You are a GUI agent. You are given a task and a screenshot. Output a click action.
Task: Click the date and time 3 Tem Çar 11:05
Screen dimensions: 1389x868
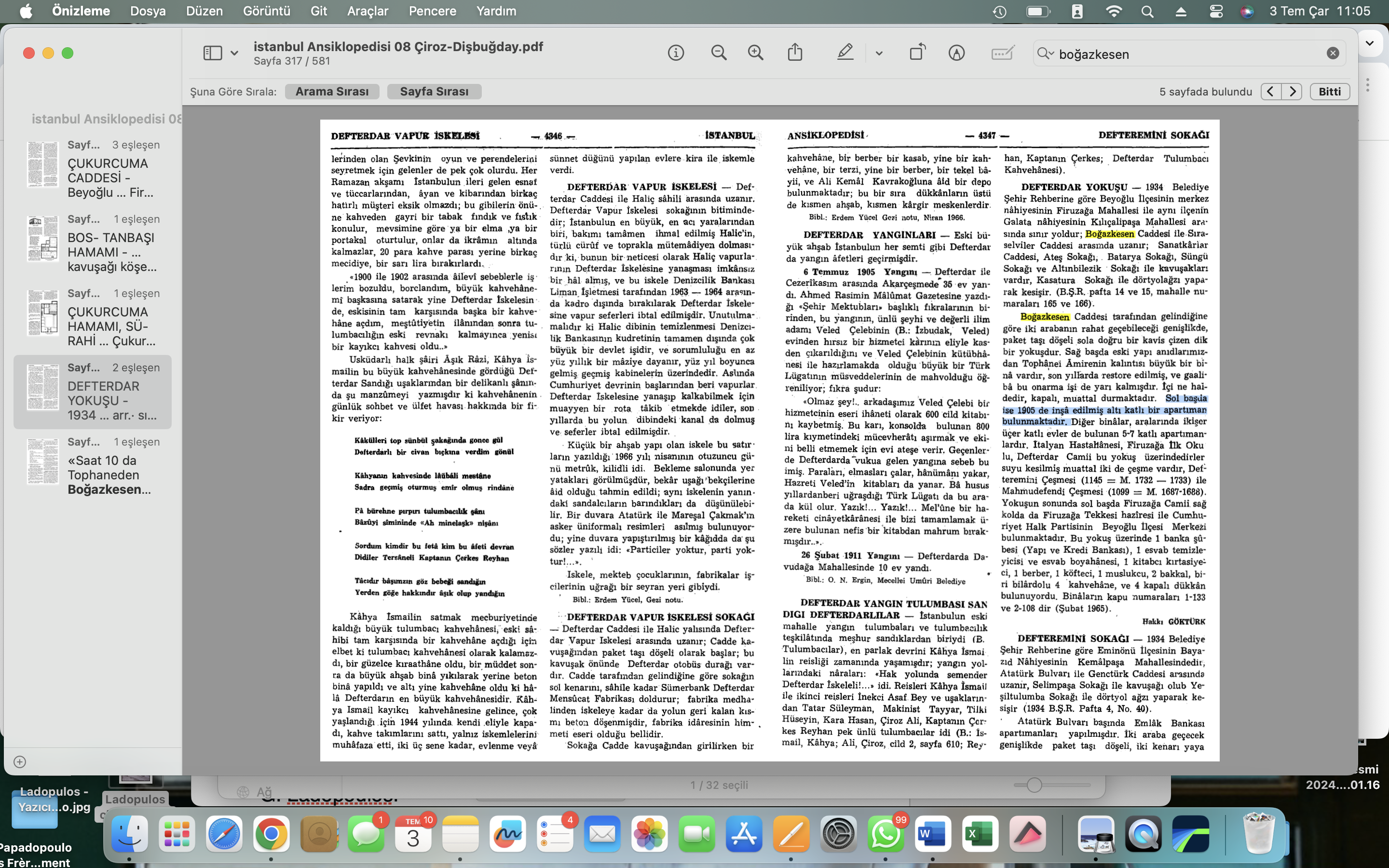(1320, 11)
